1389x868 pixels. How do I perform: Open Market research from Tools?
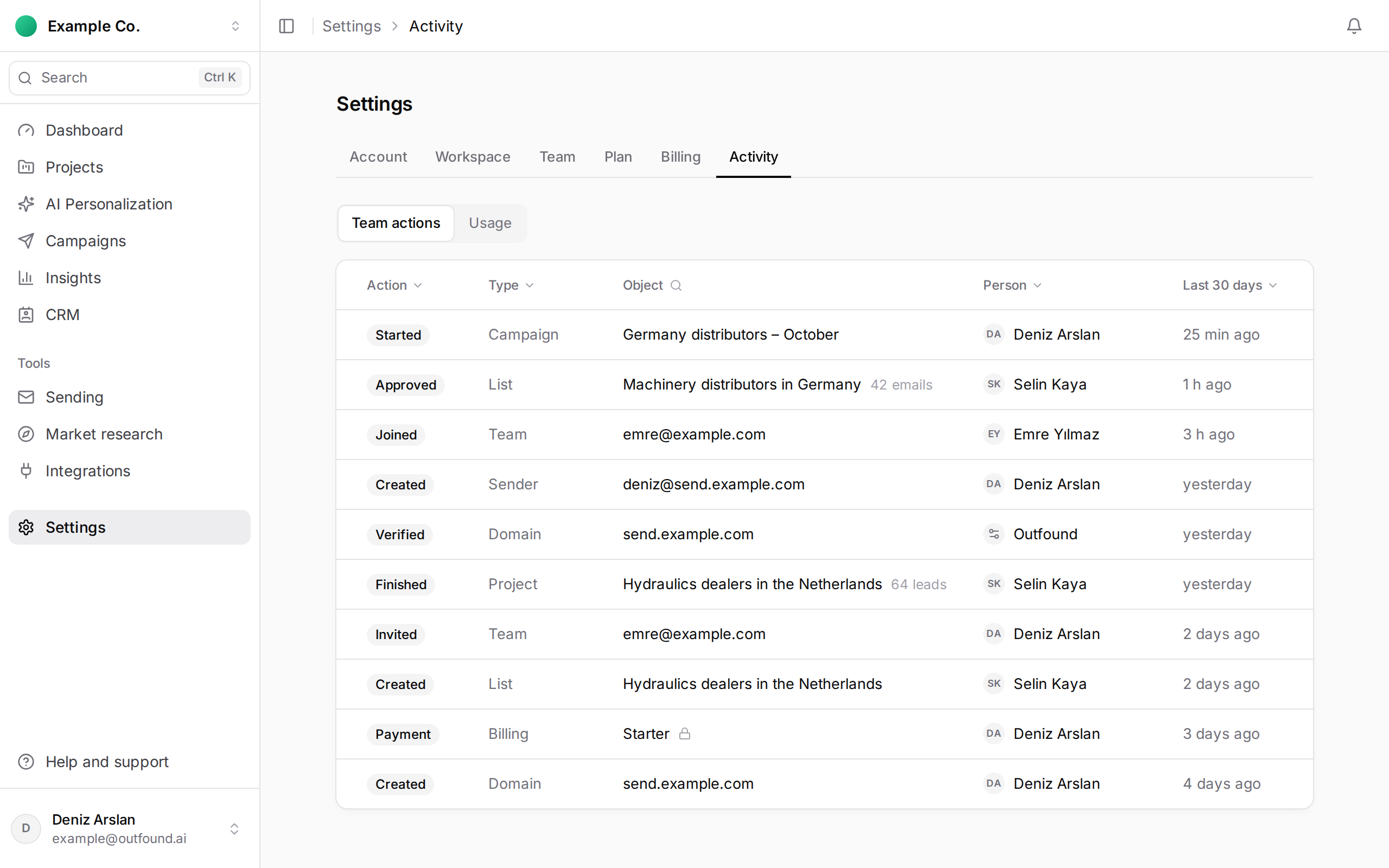130,434
